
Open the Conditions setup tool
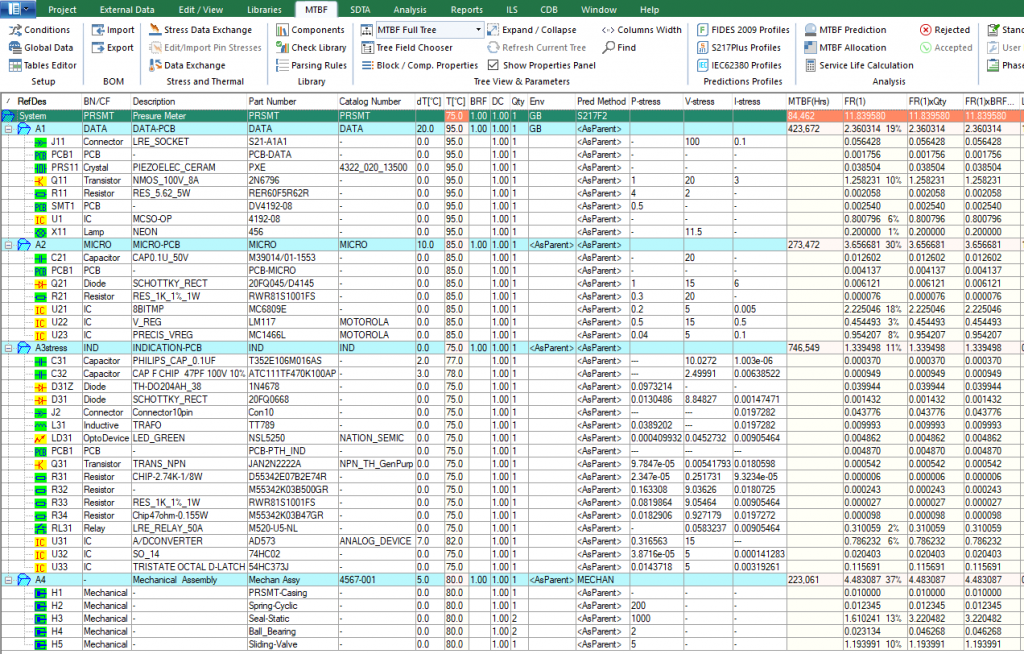tap(39, 30)
